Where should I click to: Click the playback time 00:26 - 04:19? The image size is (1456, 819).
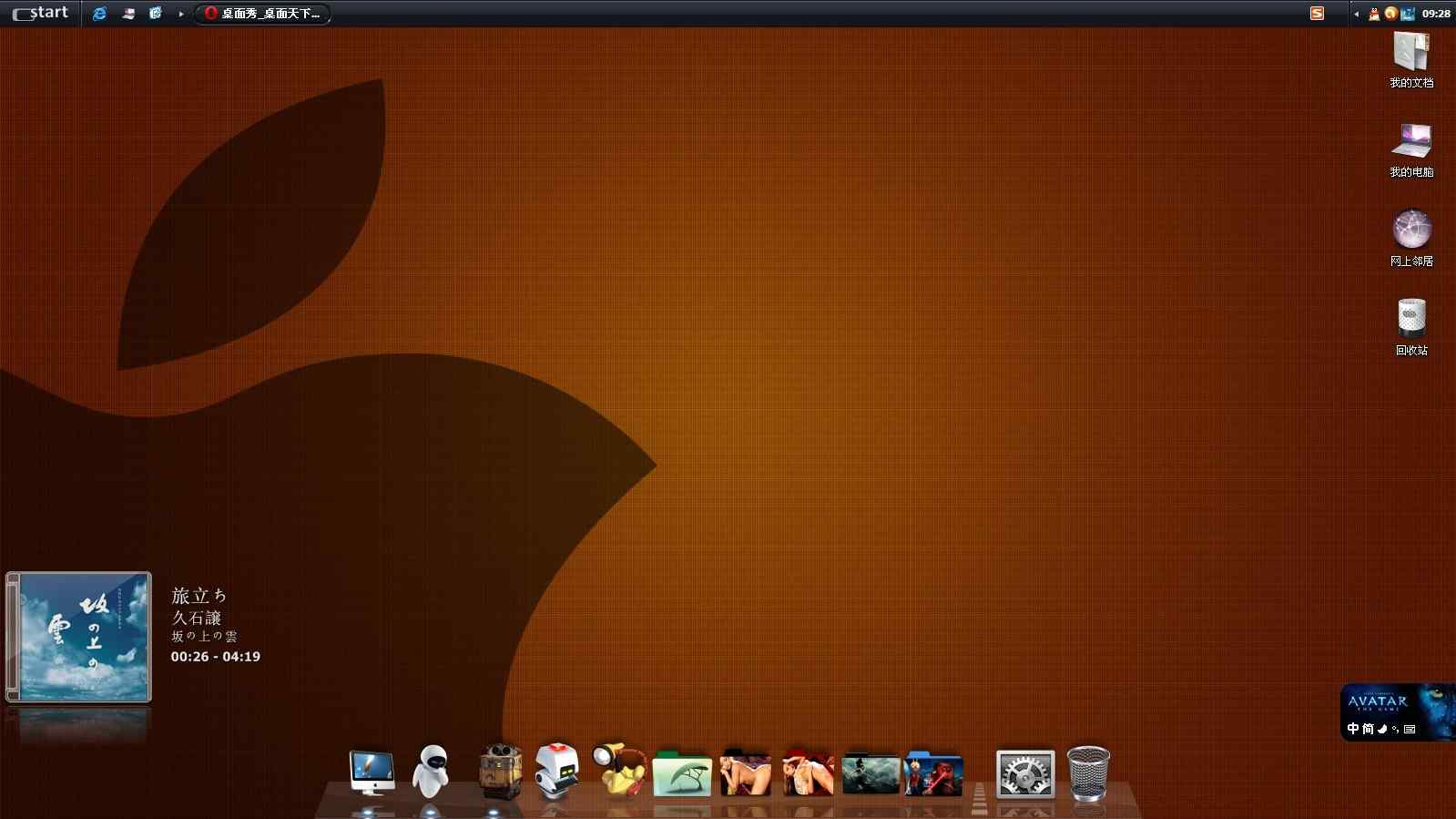216,656
